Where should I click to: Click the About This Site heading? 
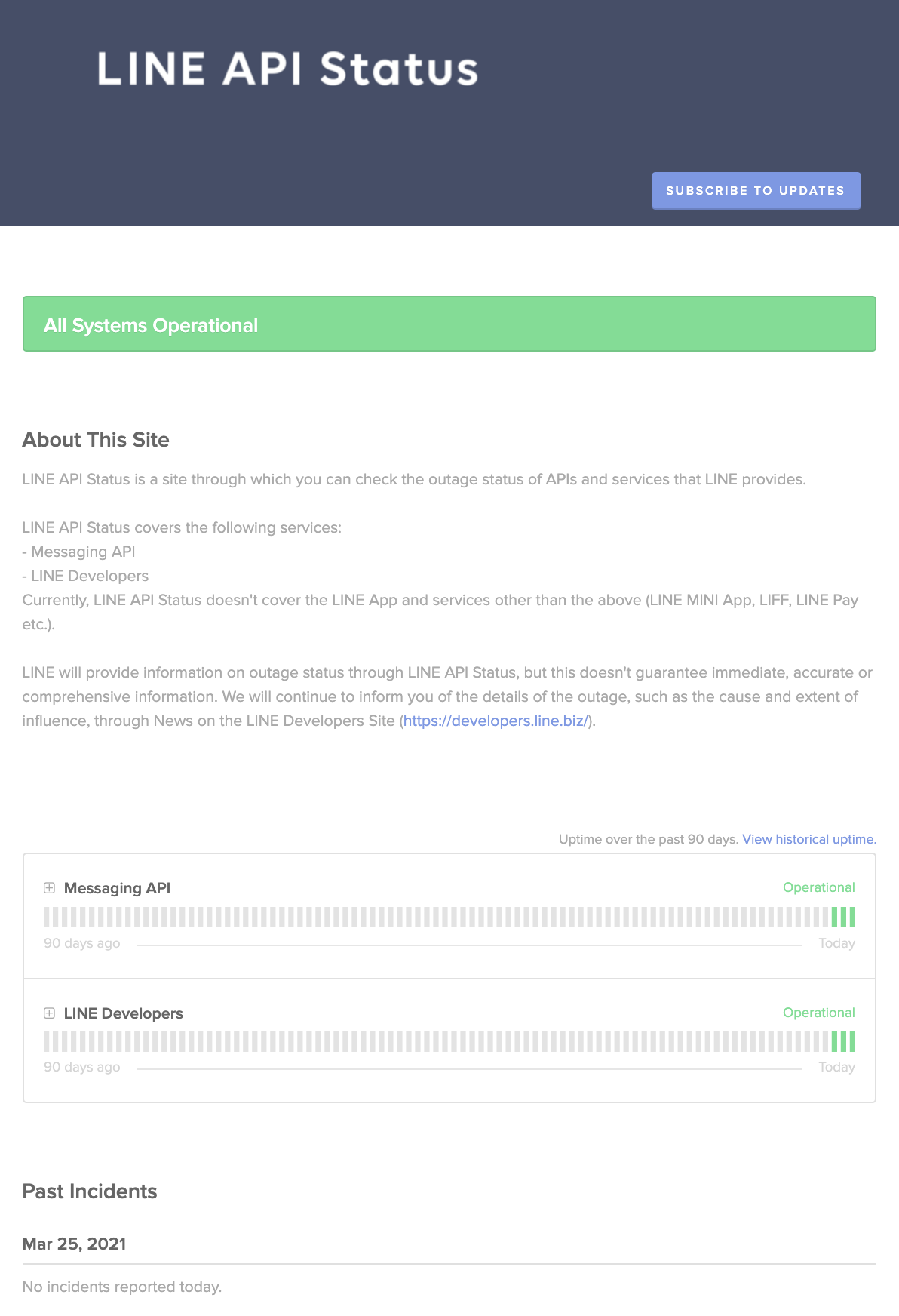(x=96, y=440)
